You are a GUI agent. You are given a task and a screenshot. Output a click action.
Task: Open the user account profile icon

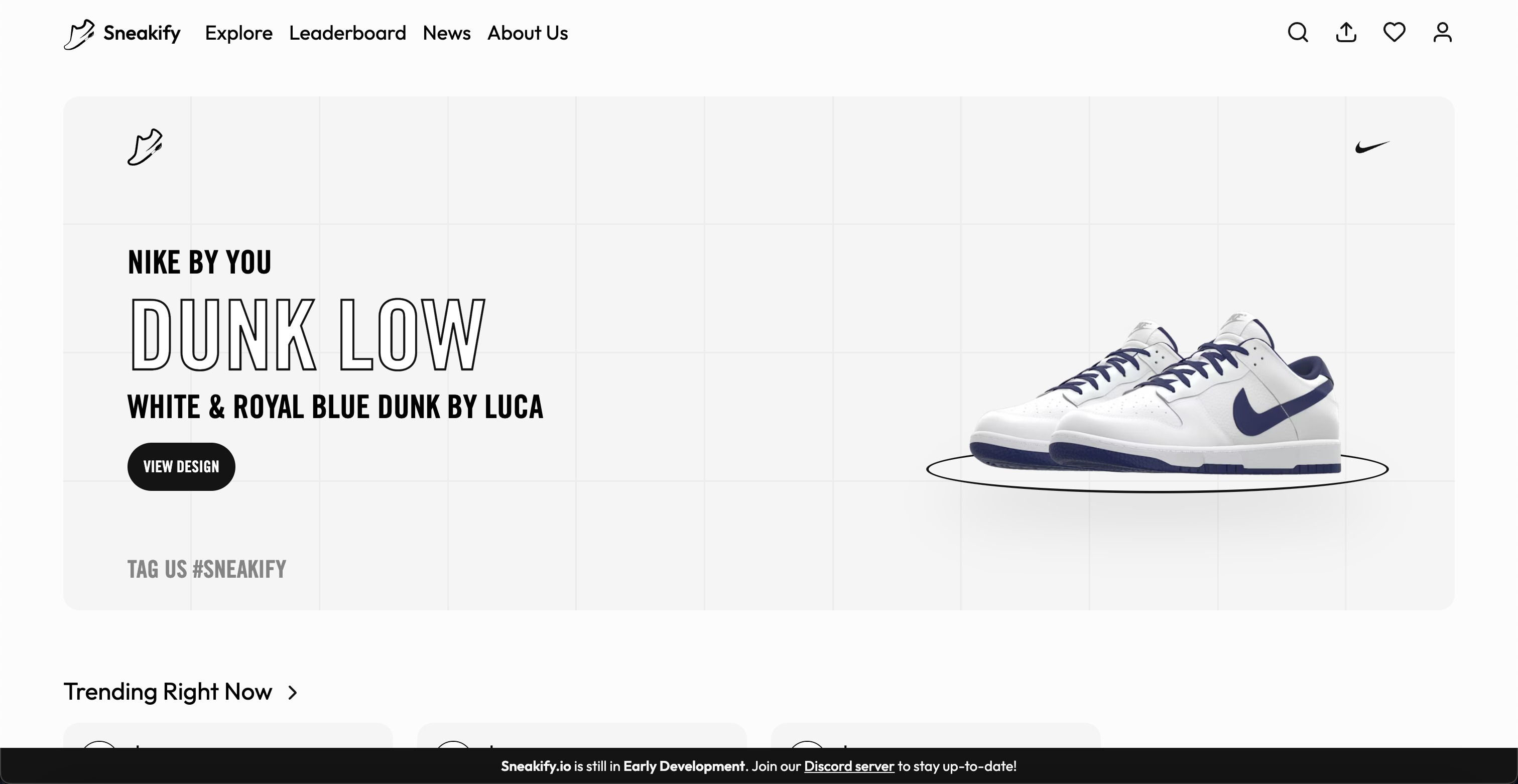[x=1443, y=33]
